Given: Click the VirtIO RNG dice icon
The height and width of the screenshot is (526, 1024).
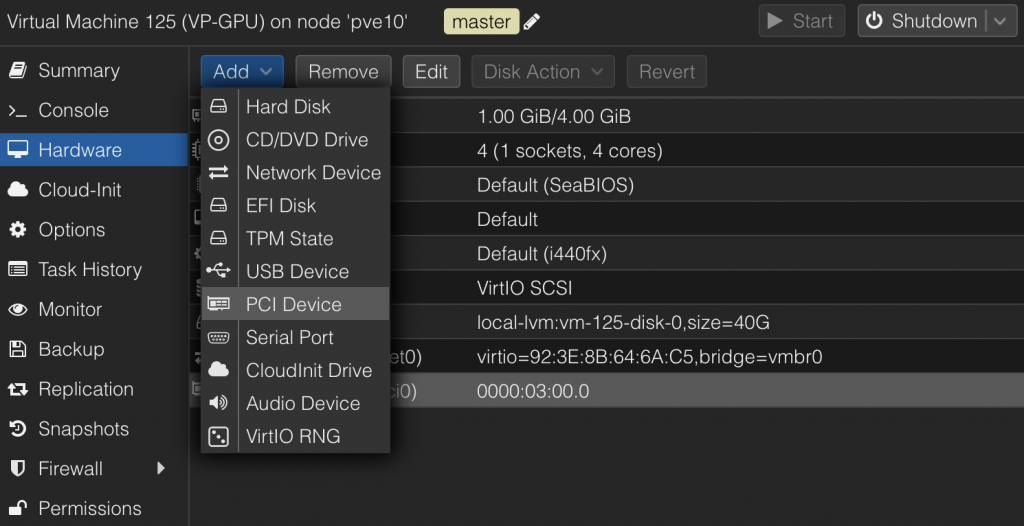Looking at the screenshot, I should point(218,436).
